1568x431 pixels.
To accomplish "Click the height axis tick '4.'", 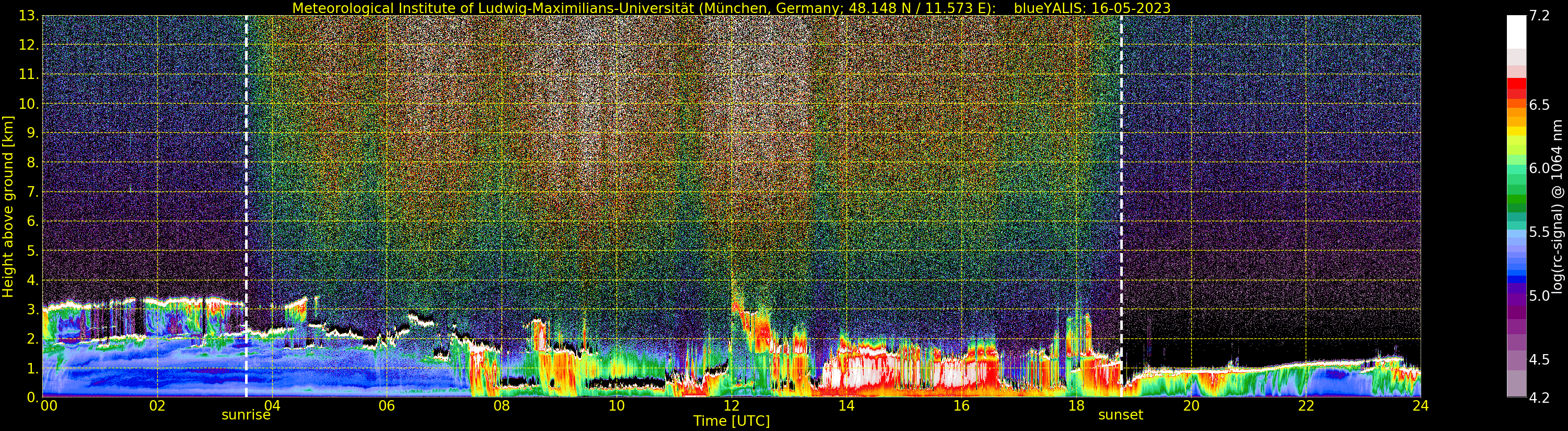I will coord(32,280).
